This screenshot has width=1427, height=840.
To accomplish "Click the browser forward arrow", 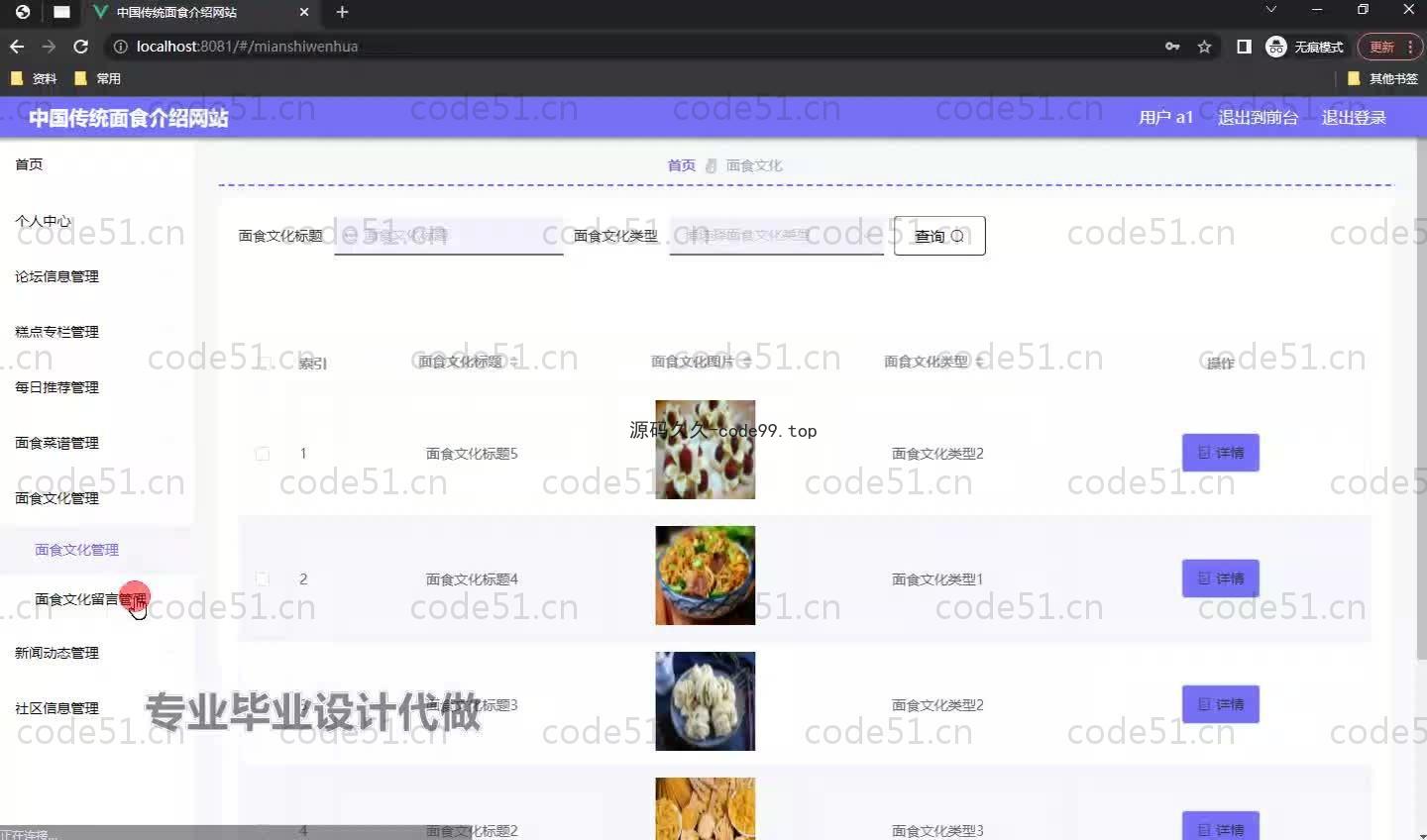I will pos(49,47).
